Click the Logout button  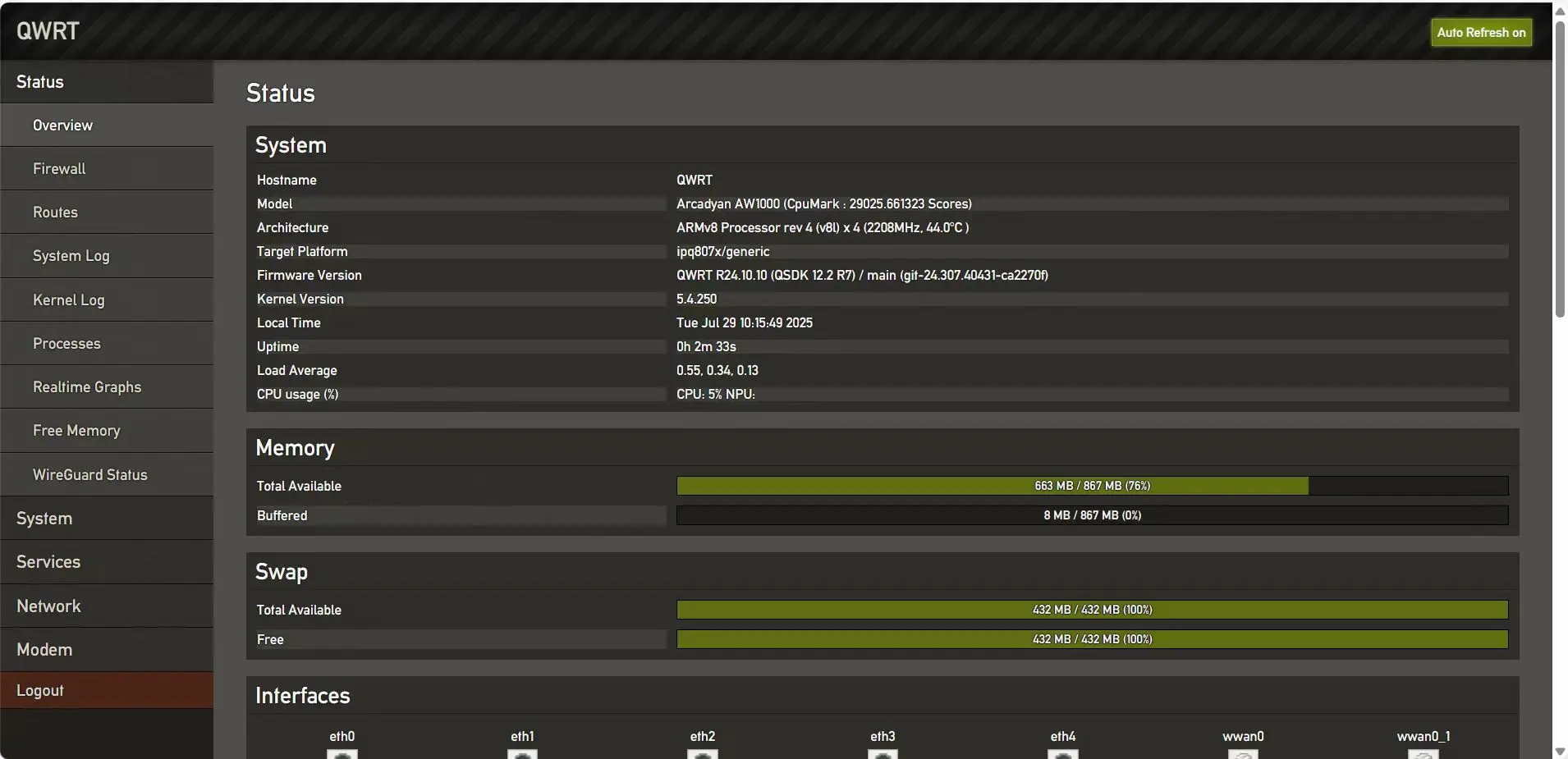40,691
